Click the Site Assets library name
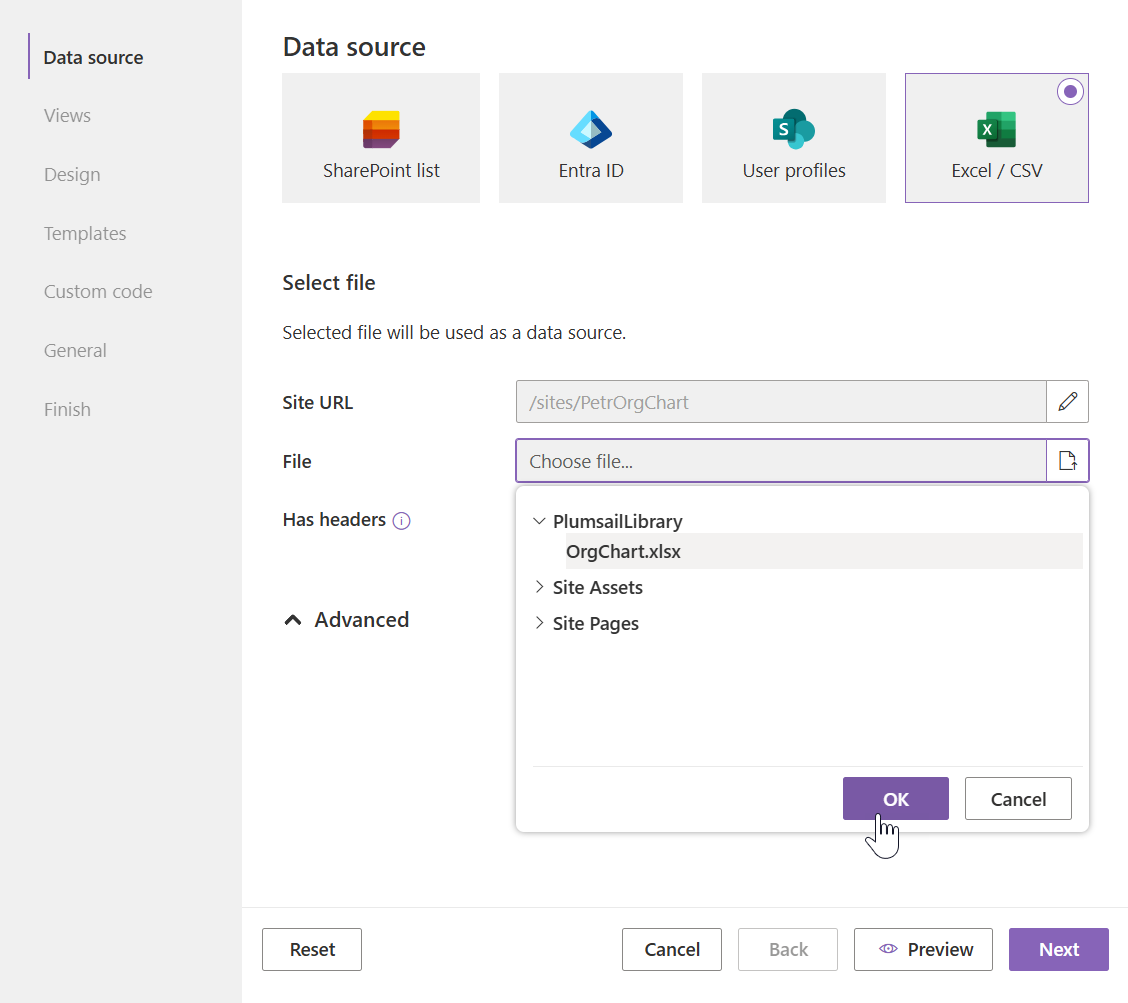This screenshot has width=1128, height=1003. point(597,587)
